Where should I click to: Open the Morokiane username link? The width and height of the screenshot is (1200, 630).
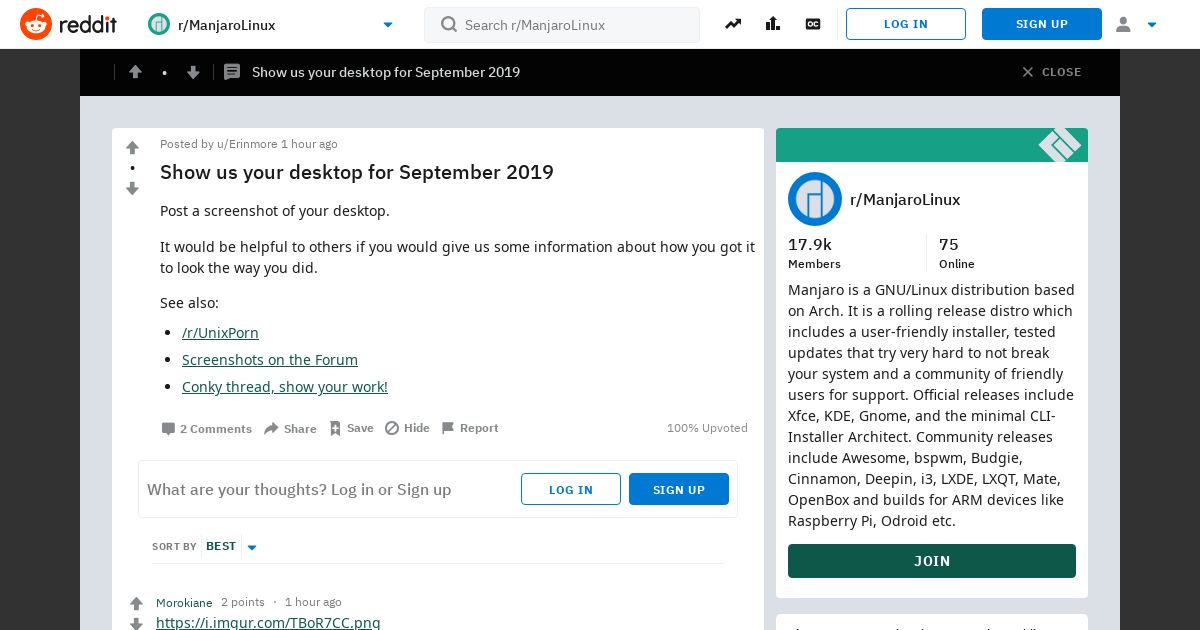184,602
